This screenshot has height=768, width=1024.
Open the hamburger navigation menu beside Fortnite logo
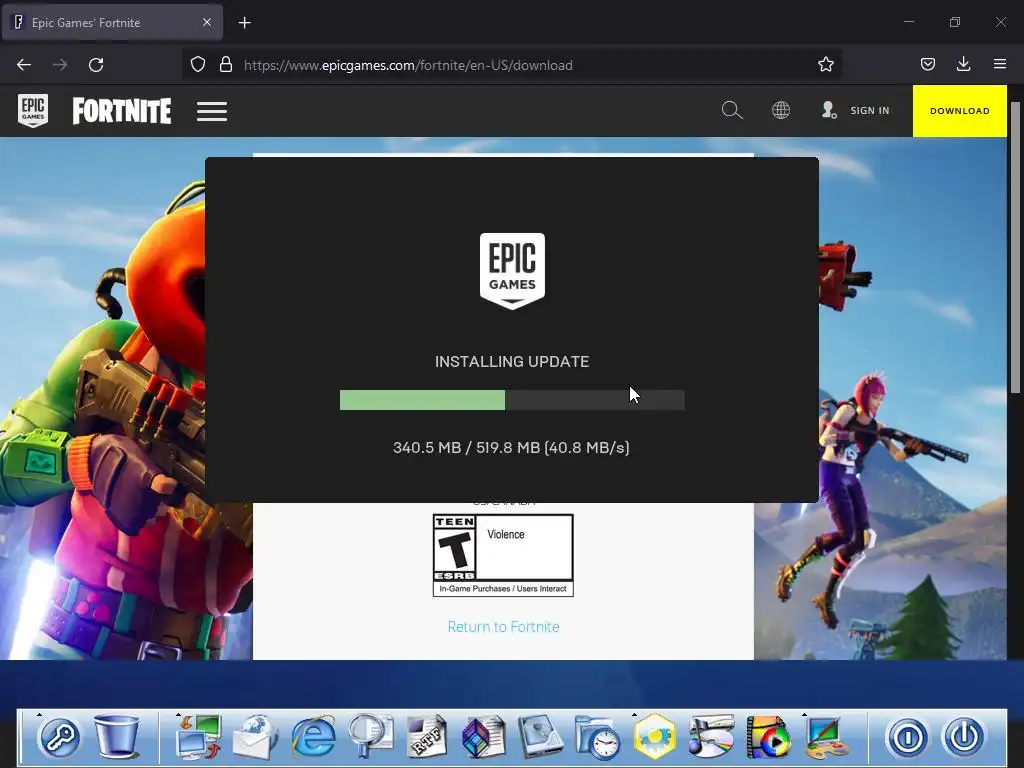coord(212,111)
